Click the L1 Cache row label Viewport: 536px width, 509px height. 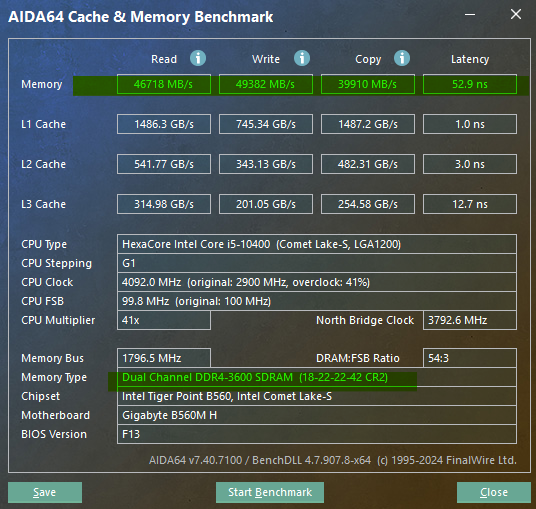(x=43, y=124)
